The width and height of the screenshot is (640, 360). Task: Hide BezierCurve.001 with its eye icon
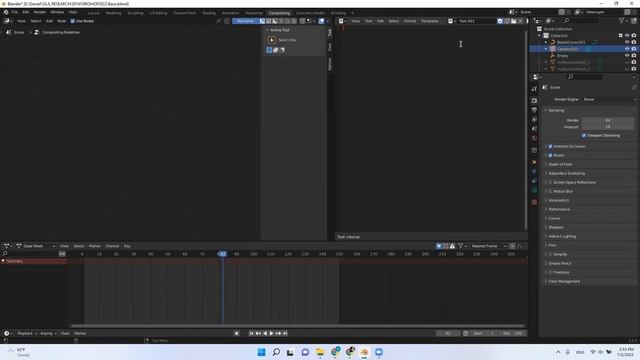tap(627, 42)
